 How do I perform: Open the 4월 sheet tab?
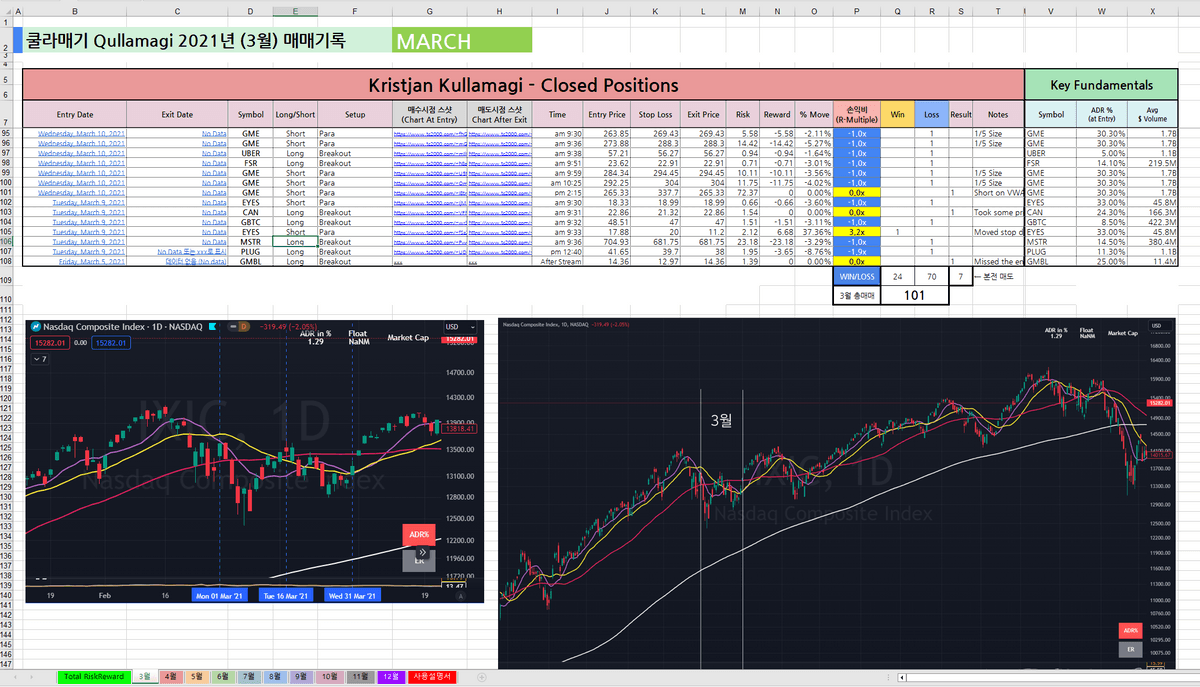[x=171, y=677]
